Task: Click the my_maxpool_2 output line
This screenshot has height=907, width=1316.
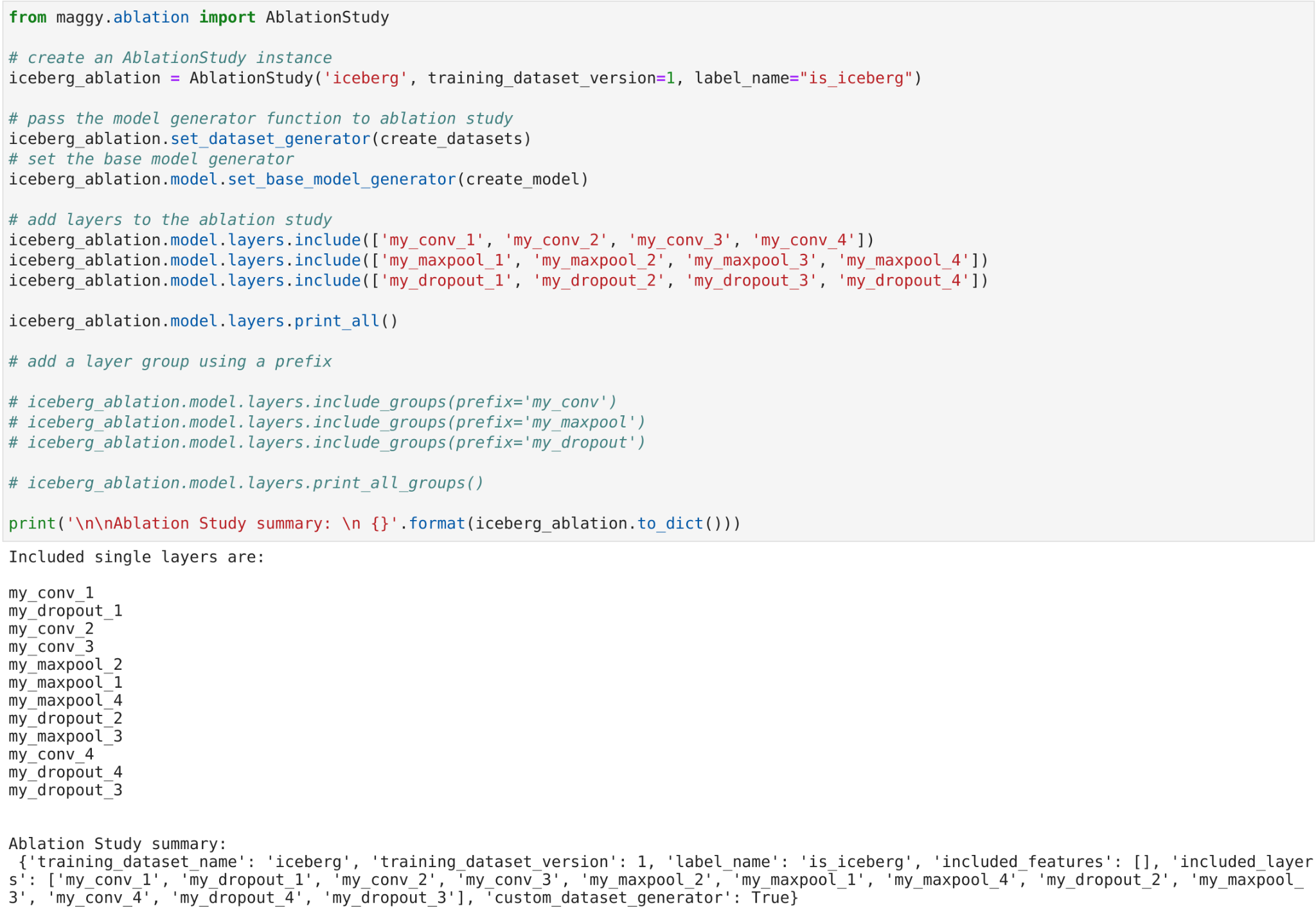Action: tap(65, 665)
